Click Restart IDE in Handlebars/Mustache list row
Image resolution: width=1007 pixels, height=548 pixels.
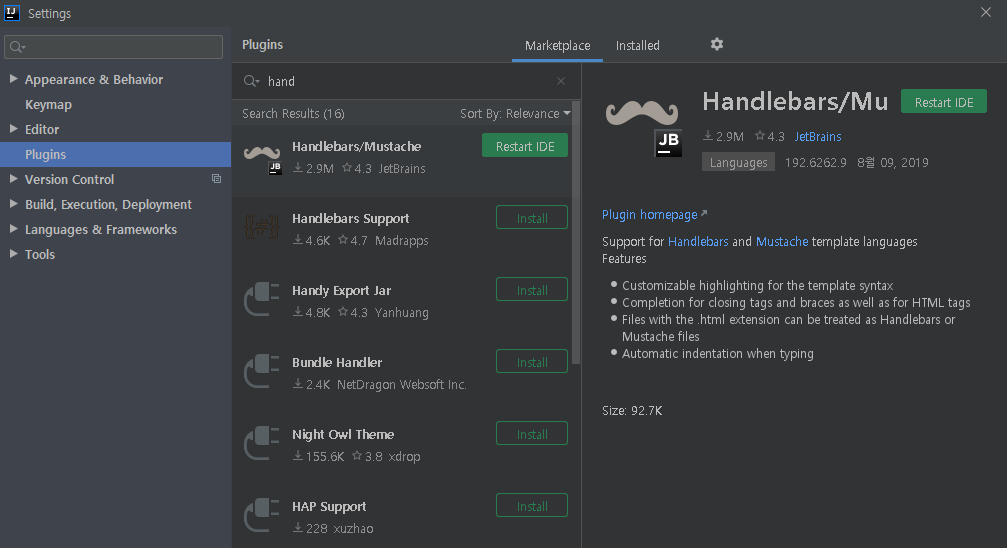525,146
